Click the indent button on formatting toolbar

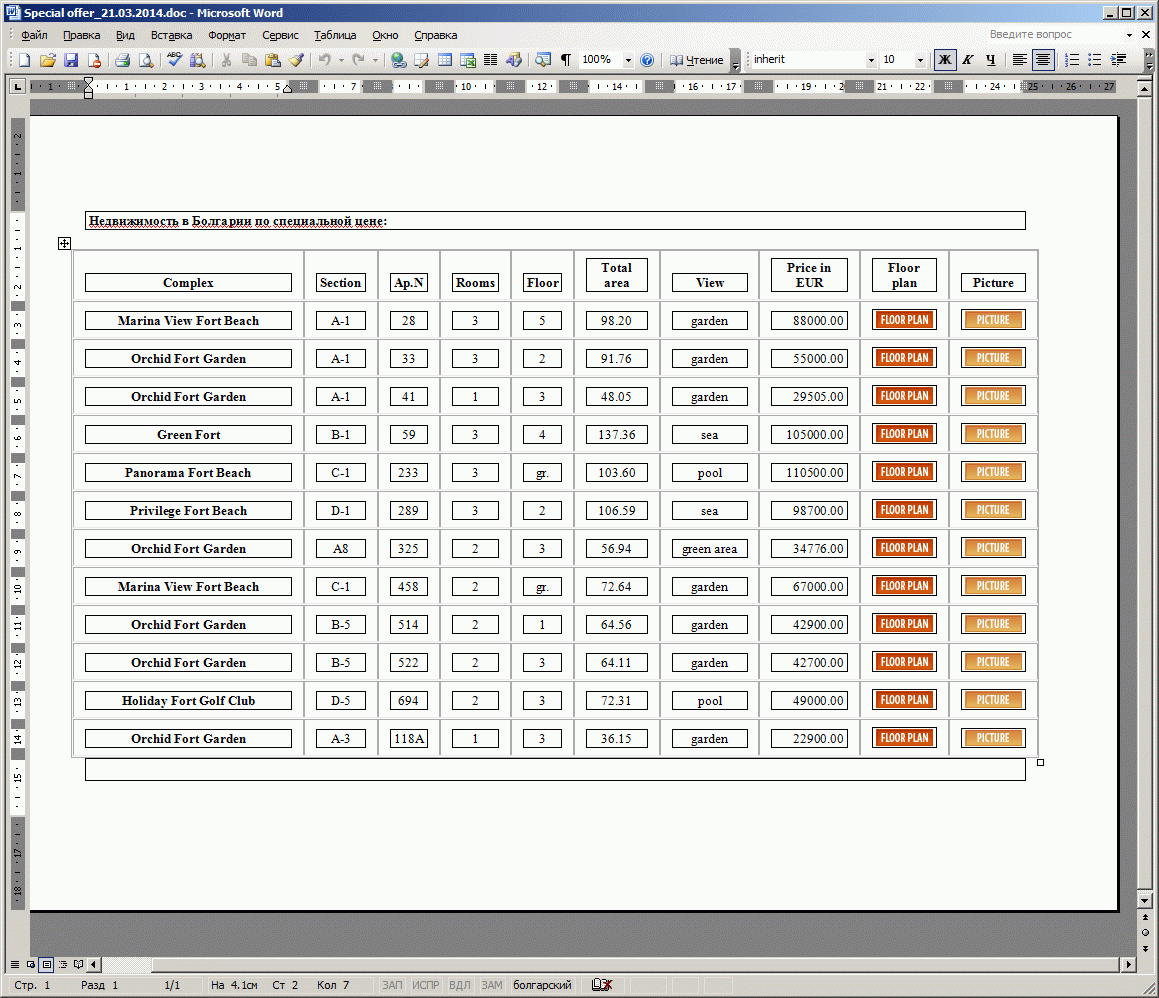[1118, 60]
